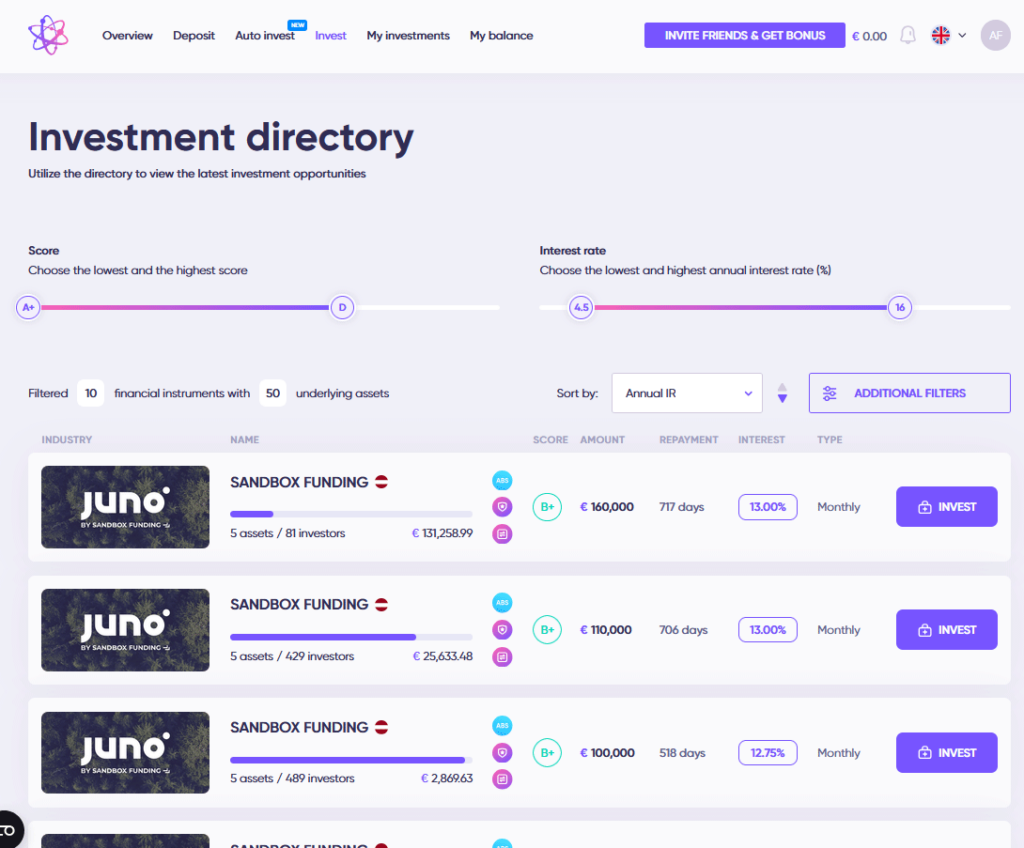The image size is (1024, 848).
Task: Click the filters sliders icon
Action: pyautogui.click(x=829, y=393)
